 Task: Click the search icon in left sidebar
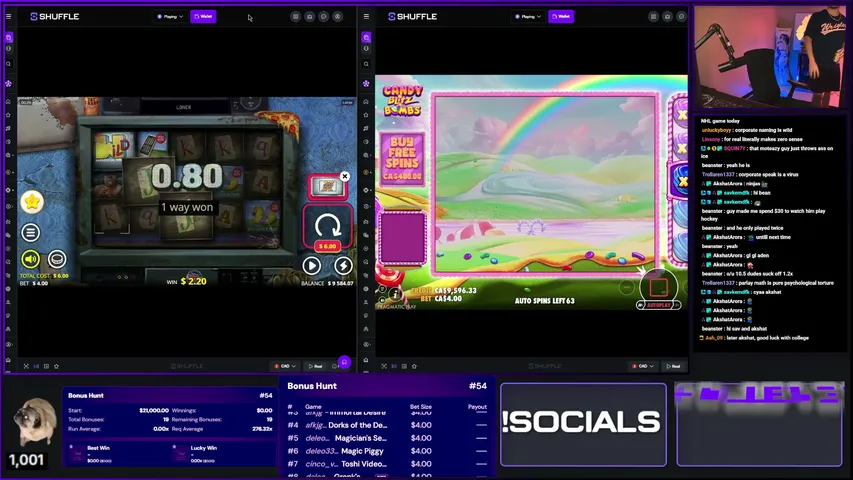click(8, 64)
